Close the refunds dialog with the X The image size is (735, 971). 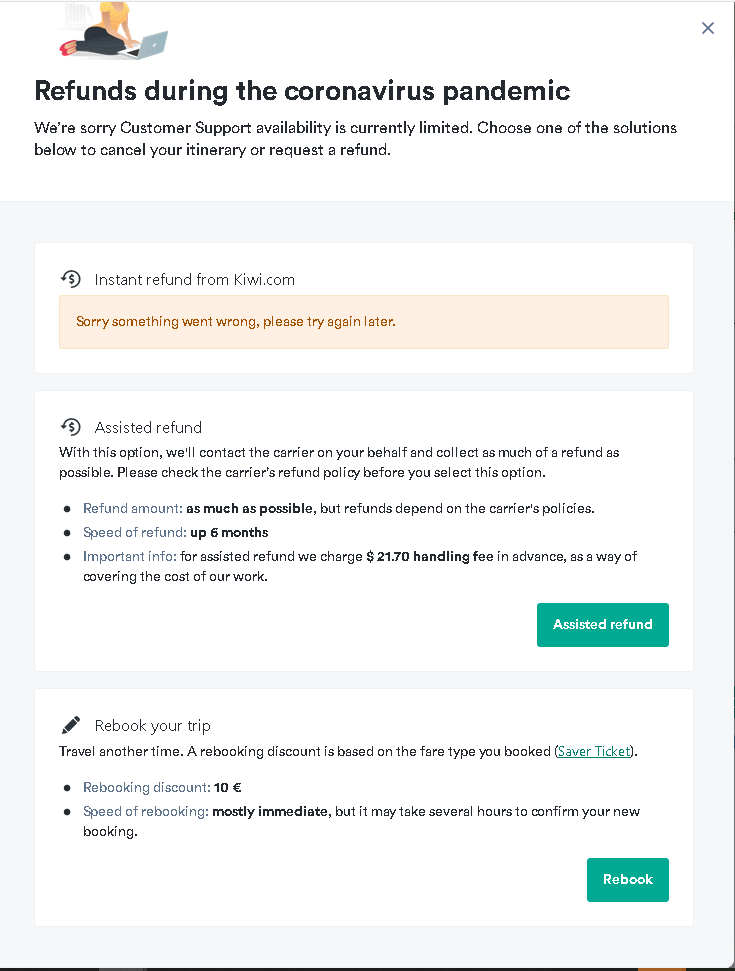[708, 28]
